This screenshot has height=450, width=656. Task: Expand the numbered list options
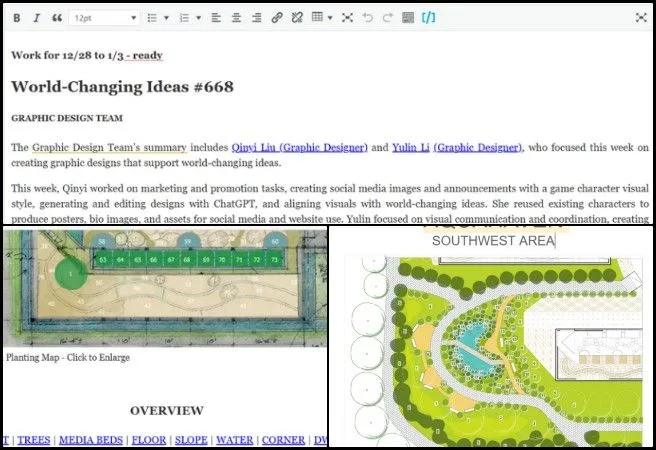[x=198, y=18]
